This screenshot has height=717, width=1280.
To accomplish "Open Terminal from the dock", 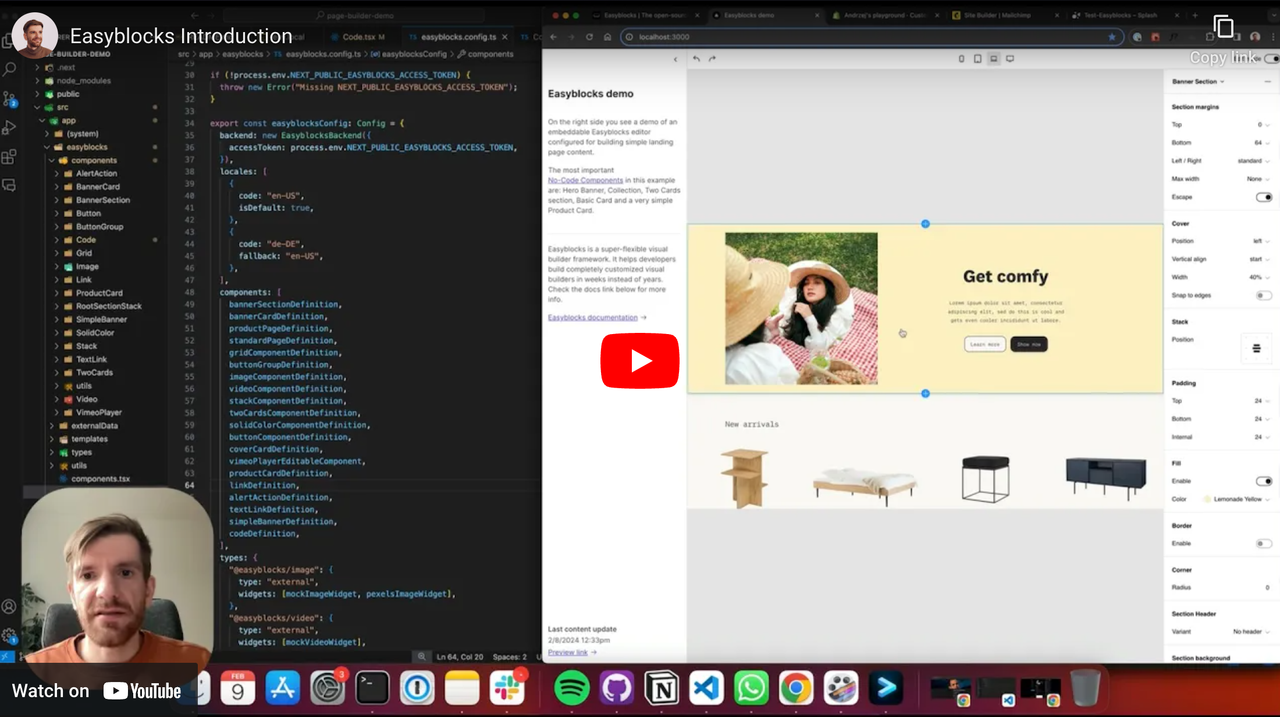I will click(x=373, y=688).
